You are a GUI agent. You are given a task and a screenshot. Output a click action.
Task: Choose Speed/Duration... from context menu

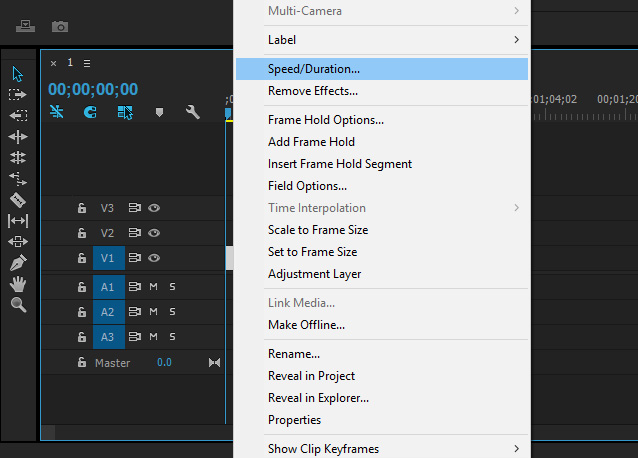382,69
